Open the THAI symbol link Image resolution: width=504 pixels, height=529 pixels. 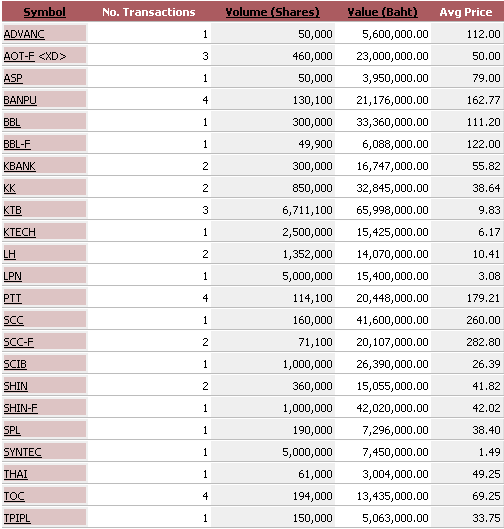pos(16,474)
